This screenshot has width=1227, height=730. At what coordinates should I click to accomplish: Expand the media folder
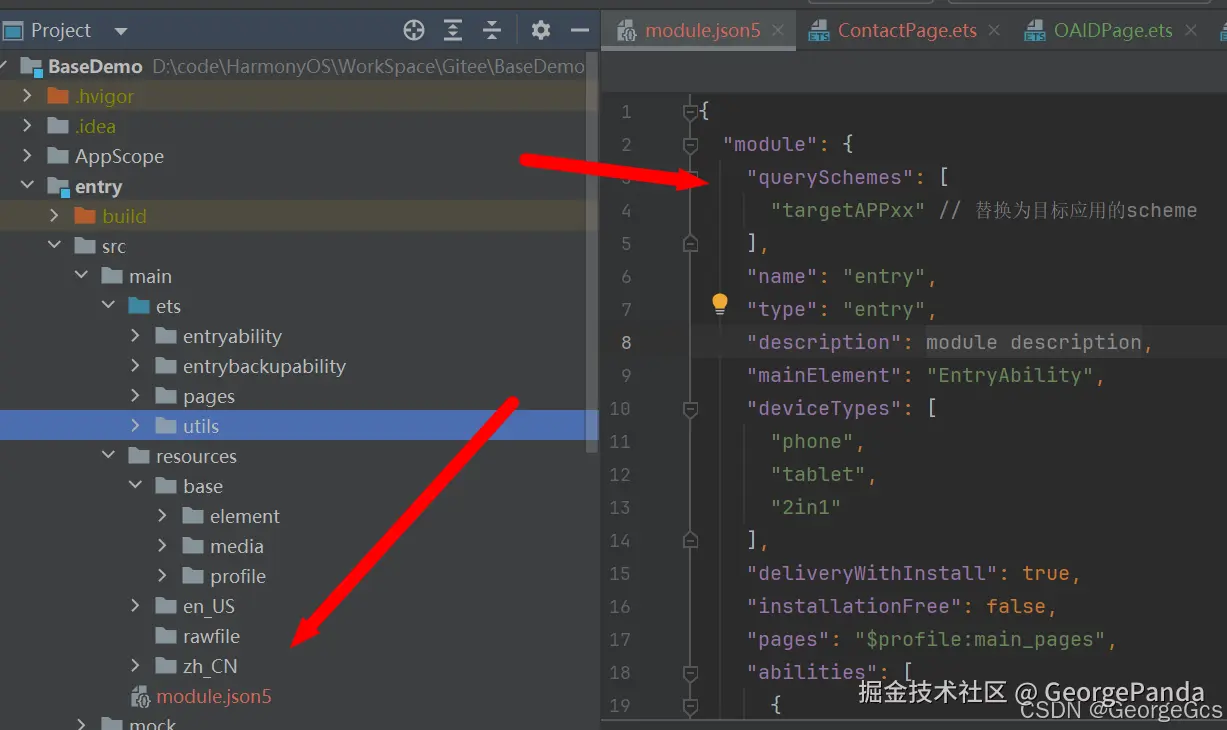tap(163, 546)
